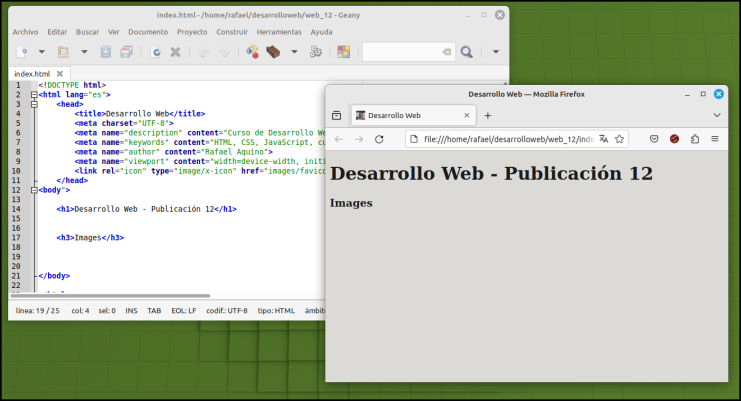Click the Compile icon in Geany
Screen dimensions: 741x401
[252, 52]
